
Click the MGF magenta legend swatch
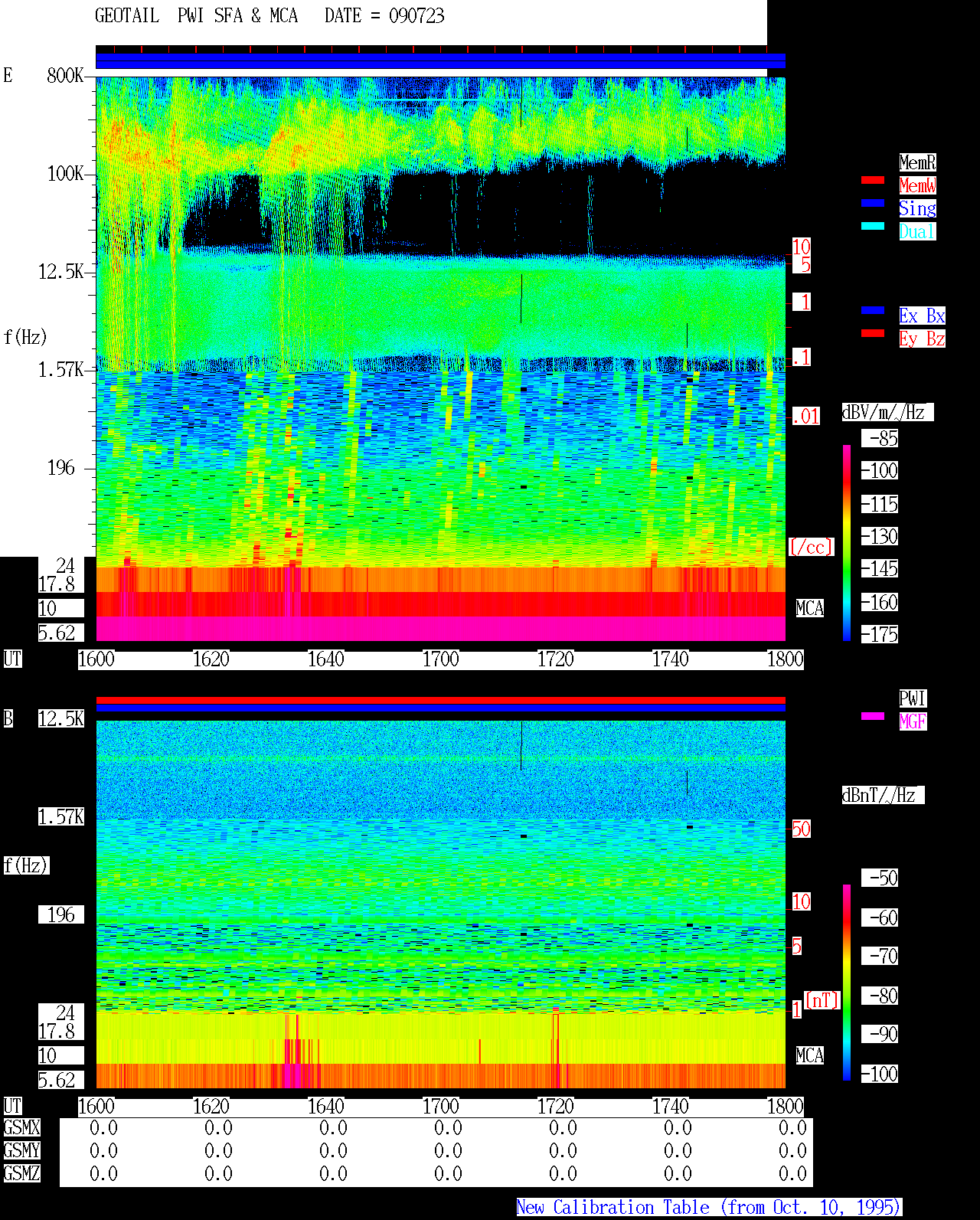[x=873, y=717]
